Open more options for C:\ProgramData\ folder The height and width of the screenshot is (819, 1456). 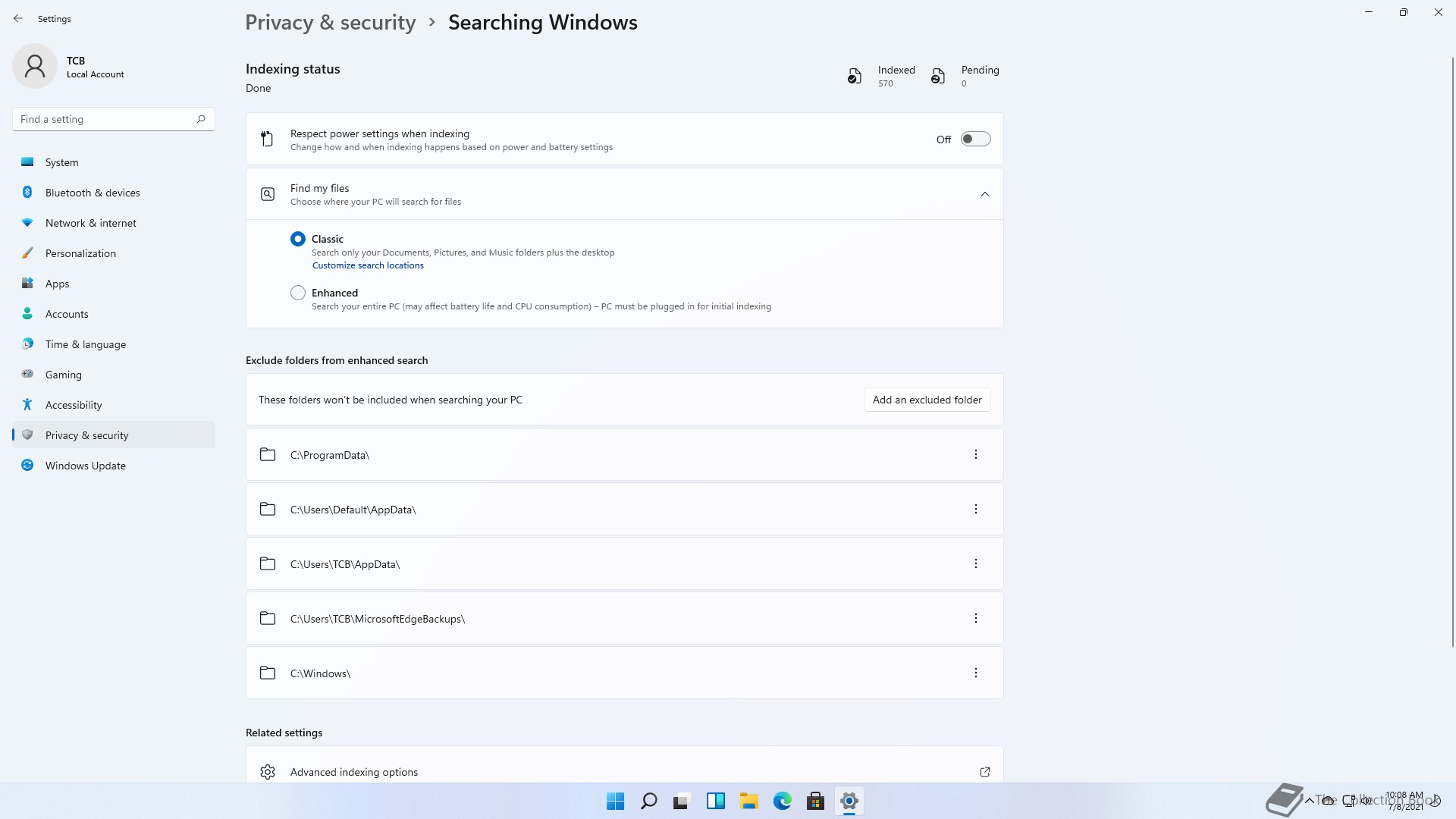tap(975, 454)
